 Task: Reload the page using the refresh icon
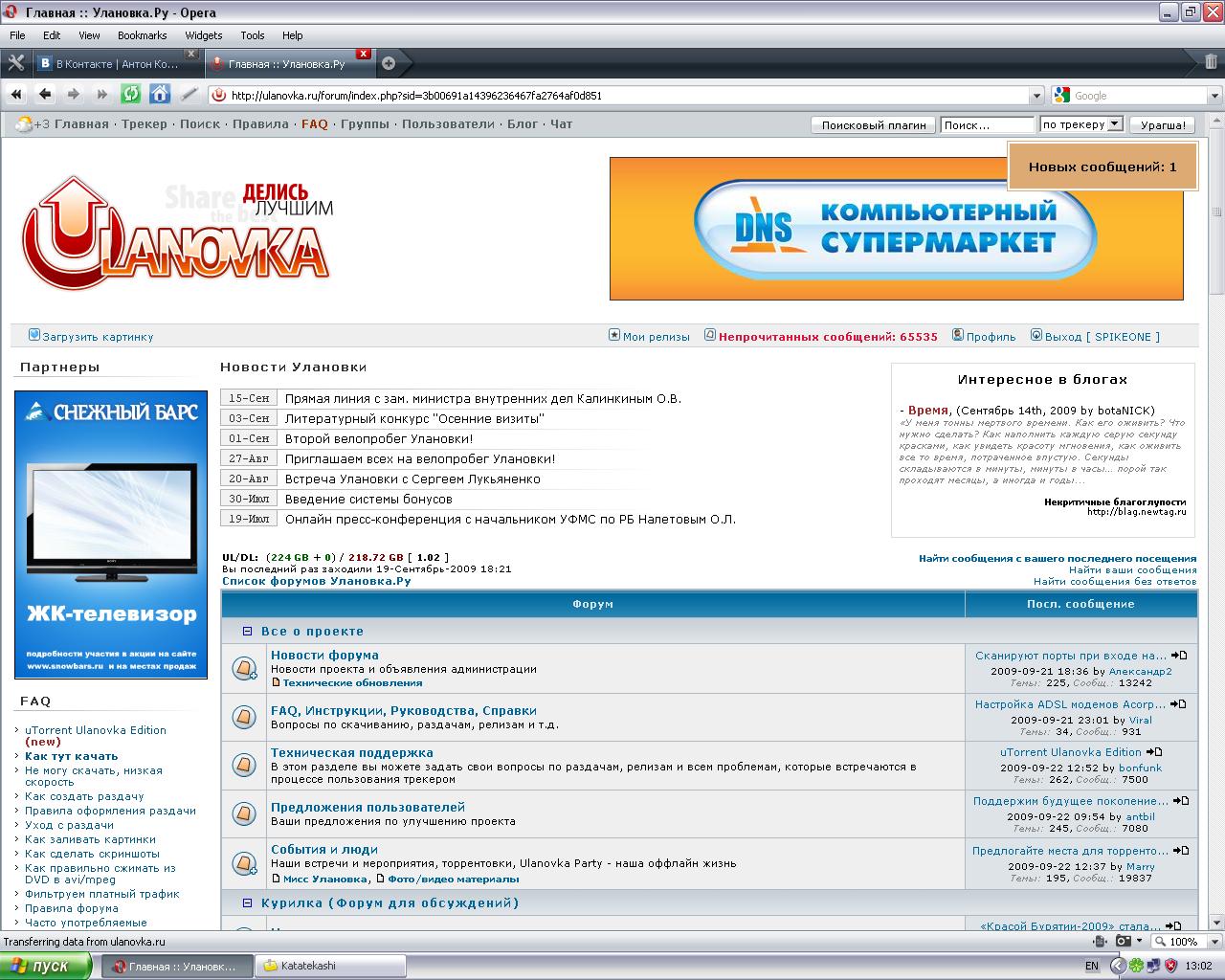pyautogui.click(x=131, y=95)
